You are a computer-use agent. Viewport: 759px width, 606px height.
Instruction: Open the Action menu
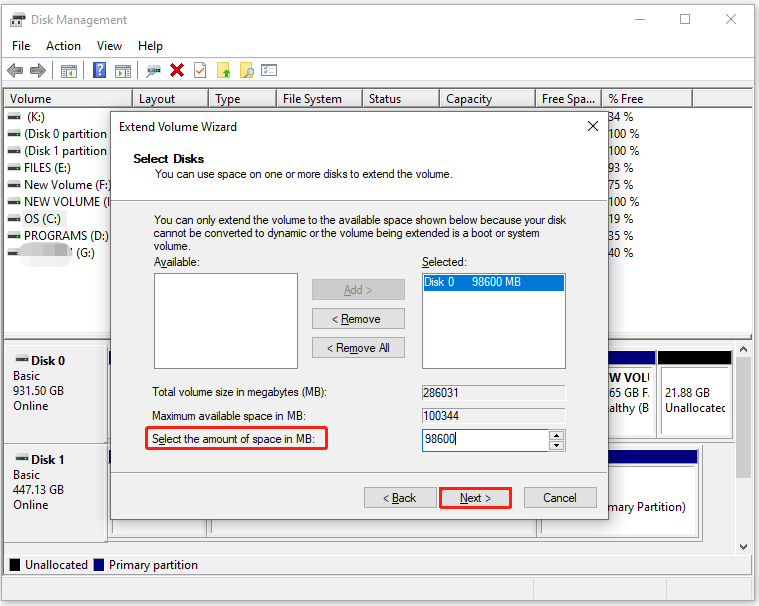coord(63,46)
